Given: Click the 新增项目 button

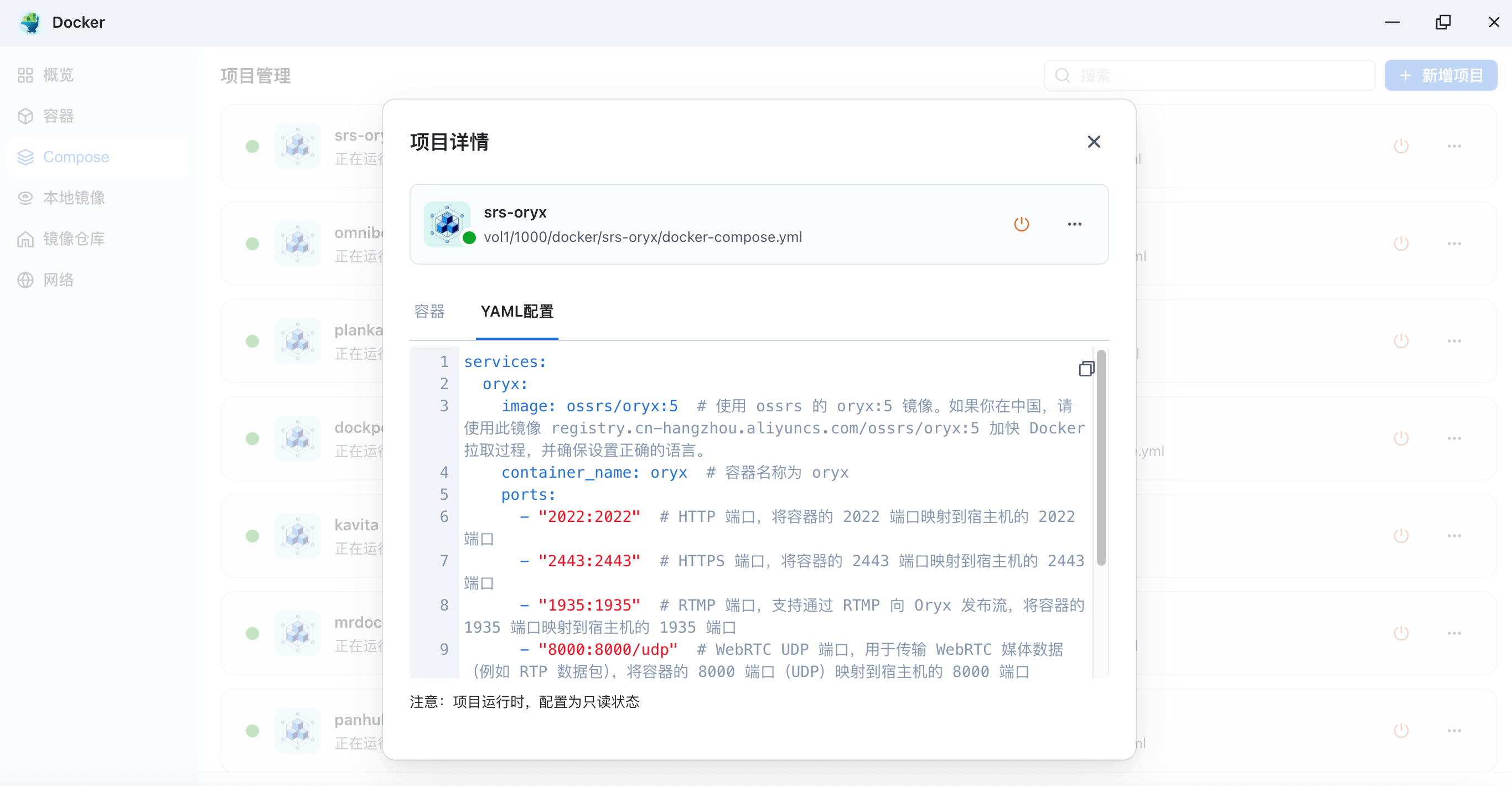Looking at the screenshot, I should pyautogui.click(x=1441, y=76).
